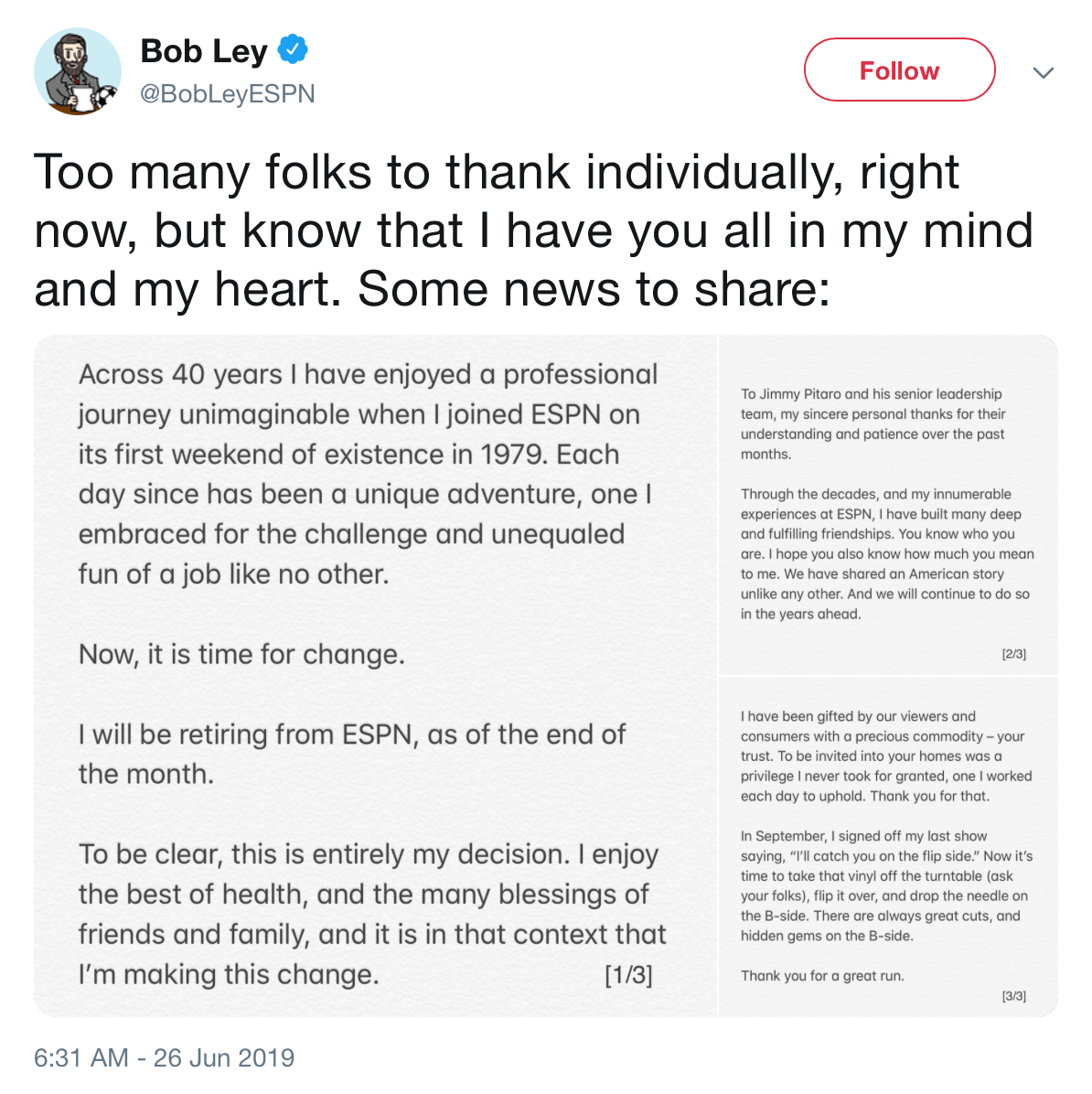Click the [1/3] page marker
1092x1094 pixels.
(628, 975)
